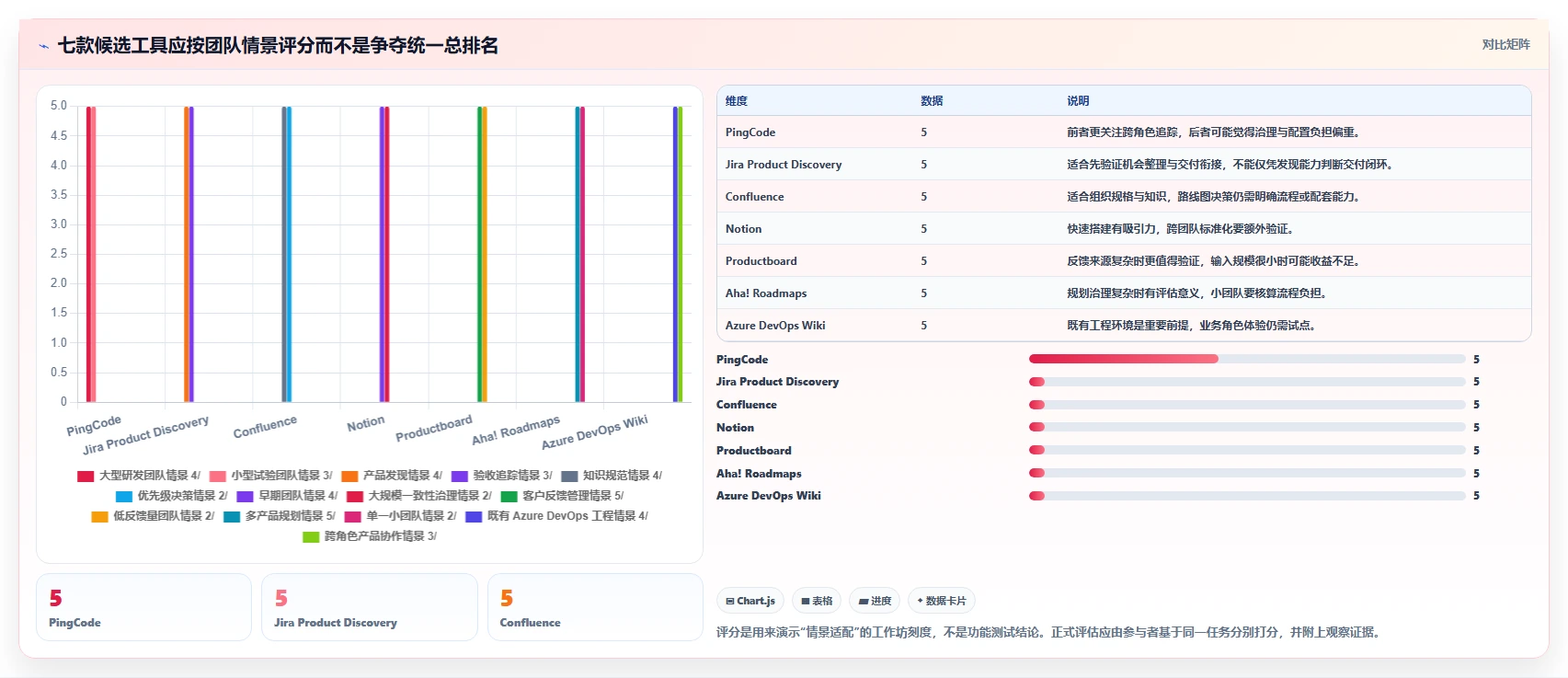
Task: Click the Confluence progress bar
Action: [x=1247, y=405]
